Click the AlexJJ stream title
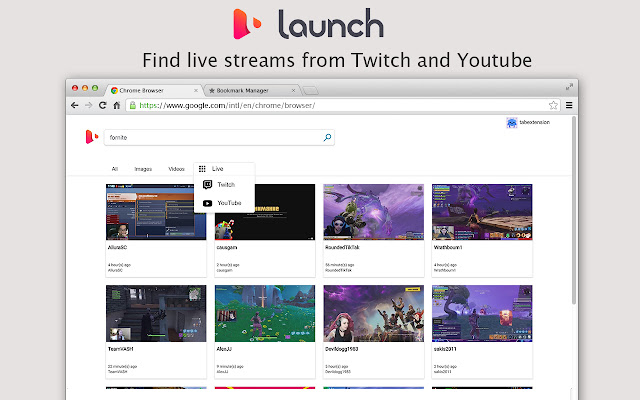This screenshot has height=400, width=640. tap(224, 349)
